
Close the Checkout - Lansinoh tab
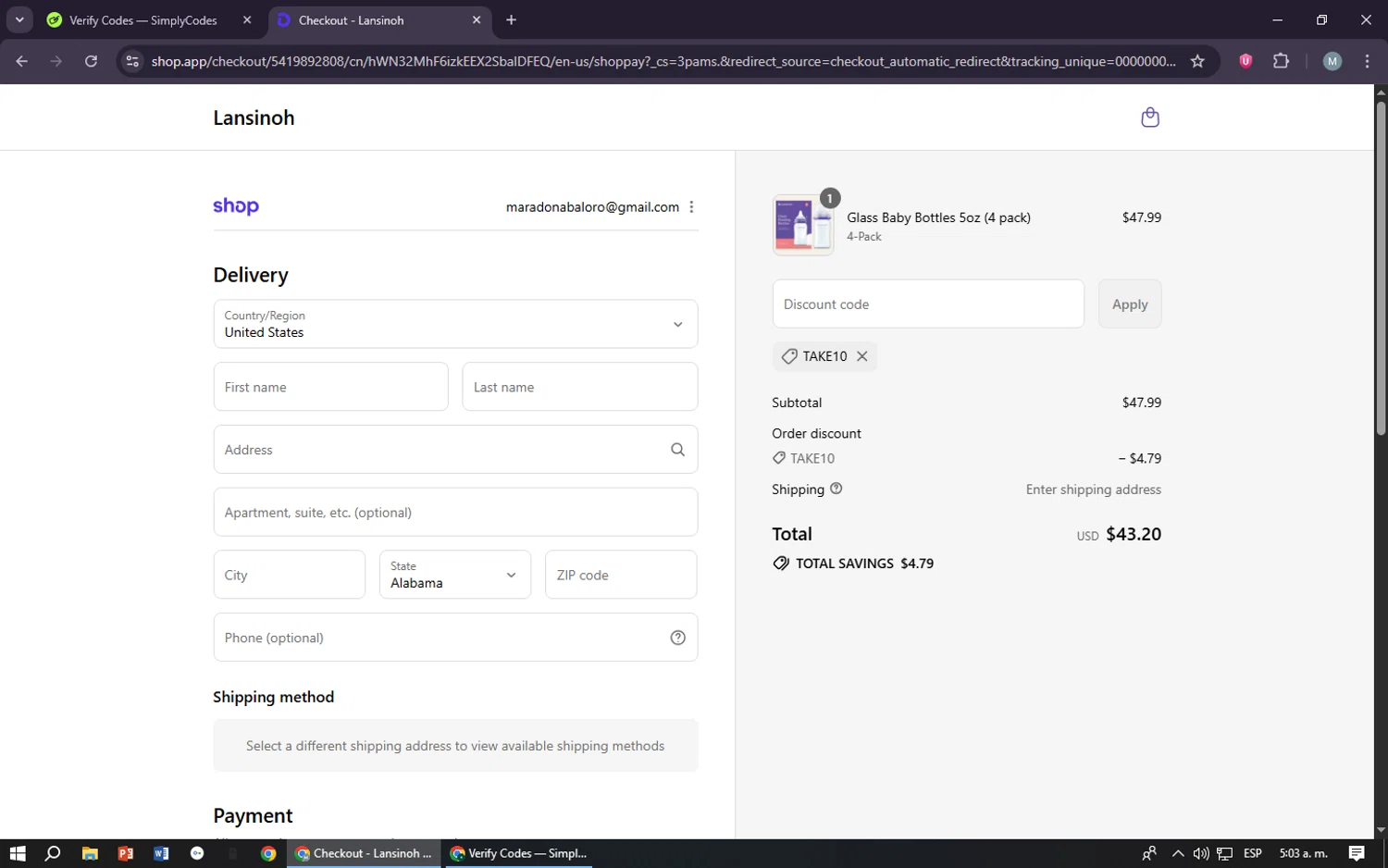477,19
